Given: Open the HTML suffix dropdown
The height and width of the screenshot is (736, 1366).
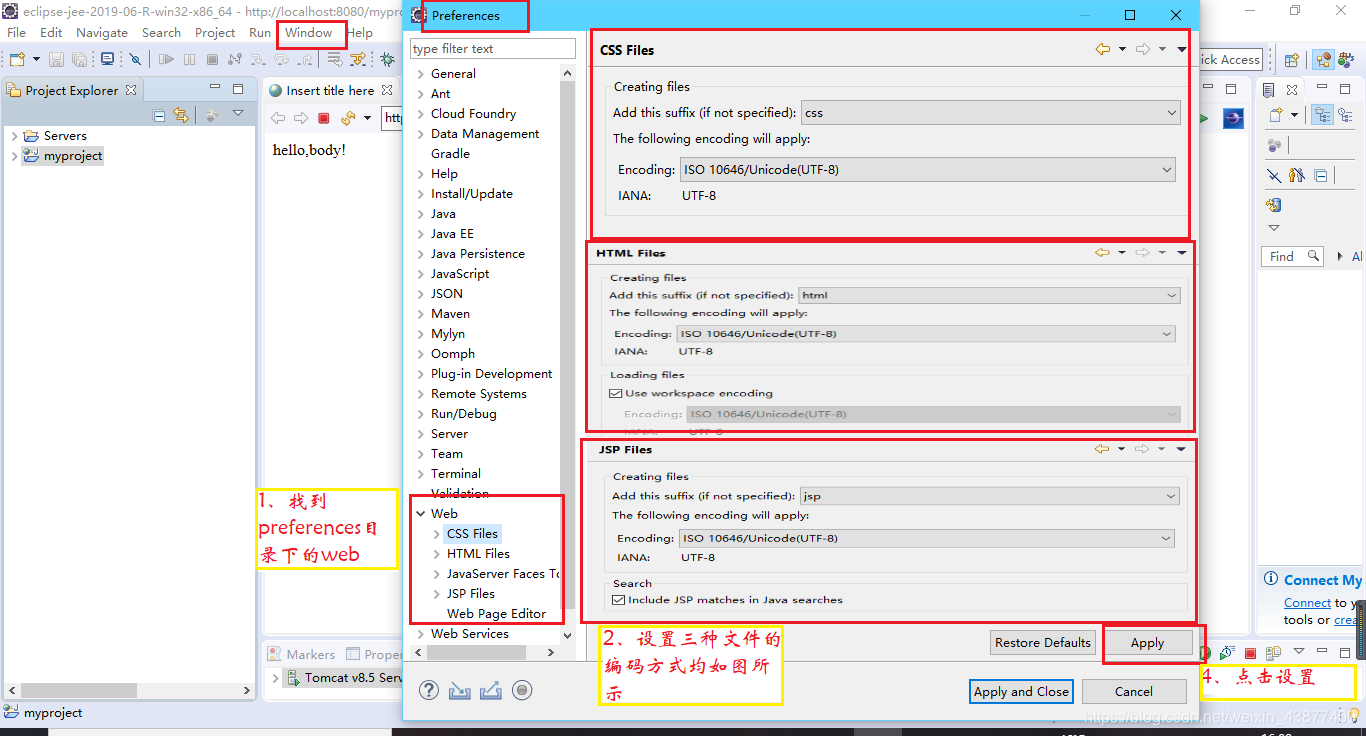Looking at the screenshot, I should pos(990,295).
